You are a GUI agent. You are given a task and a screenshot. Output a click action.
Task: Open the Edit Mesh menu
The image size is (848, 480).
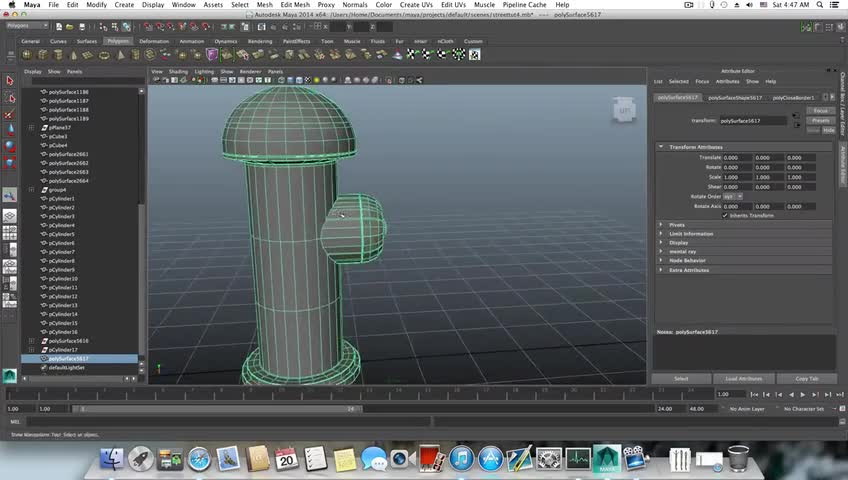(294, 5)
